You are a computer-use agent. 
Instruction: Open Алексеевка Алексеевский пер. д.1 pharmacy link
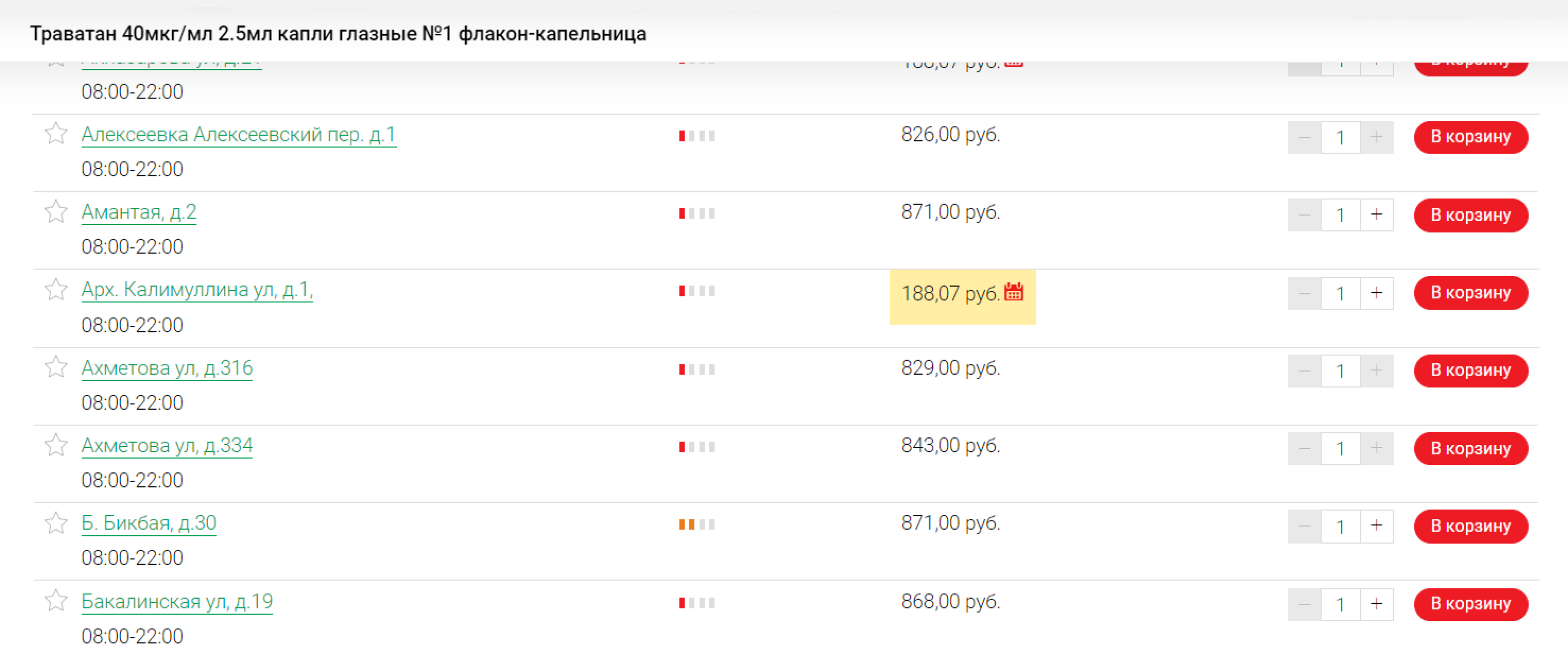[239, 135]
